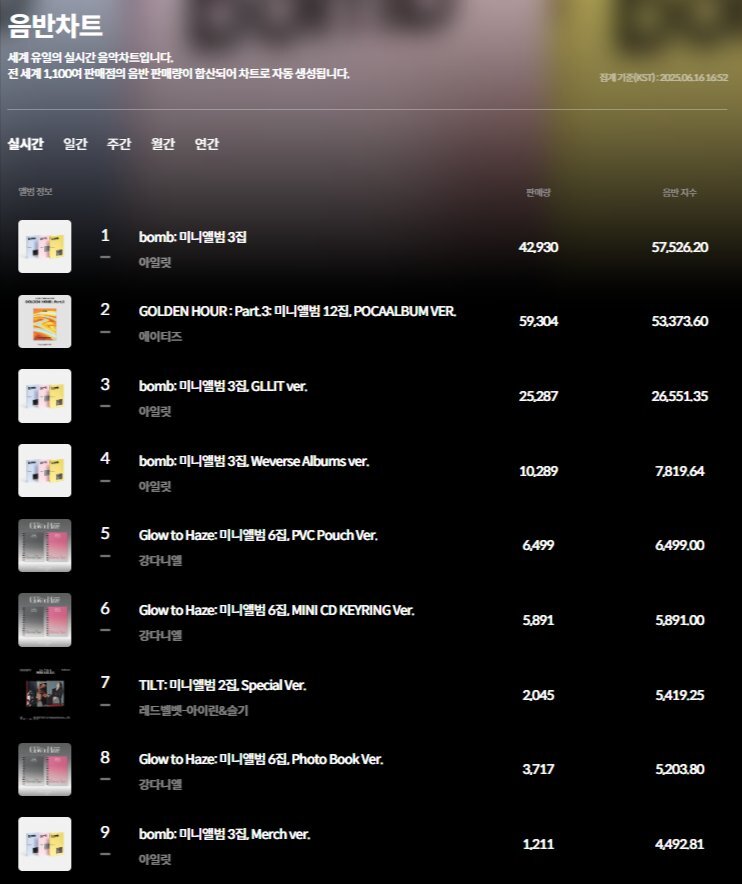
Task: Click sales value 6,499
Action: point(538,545)
